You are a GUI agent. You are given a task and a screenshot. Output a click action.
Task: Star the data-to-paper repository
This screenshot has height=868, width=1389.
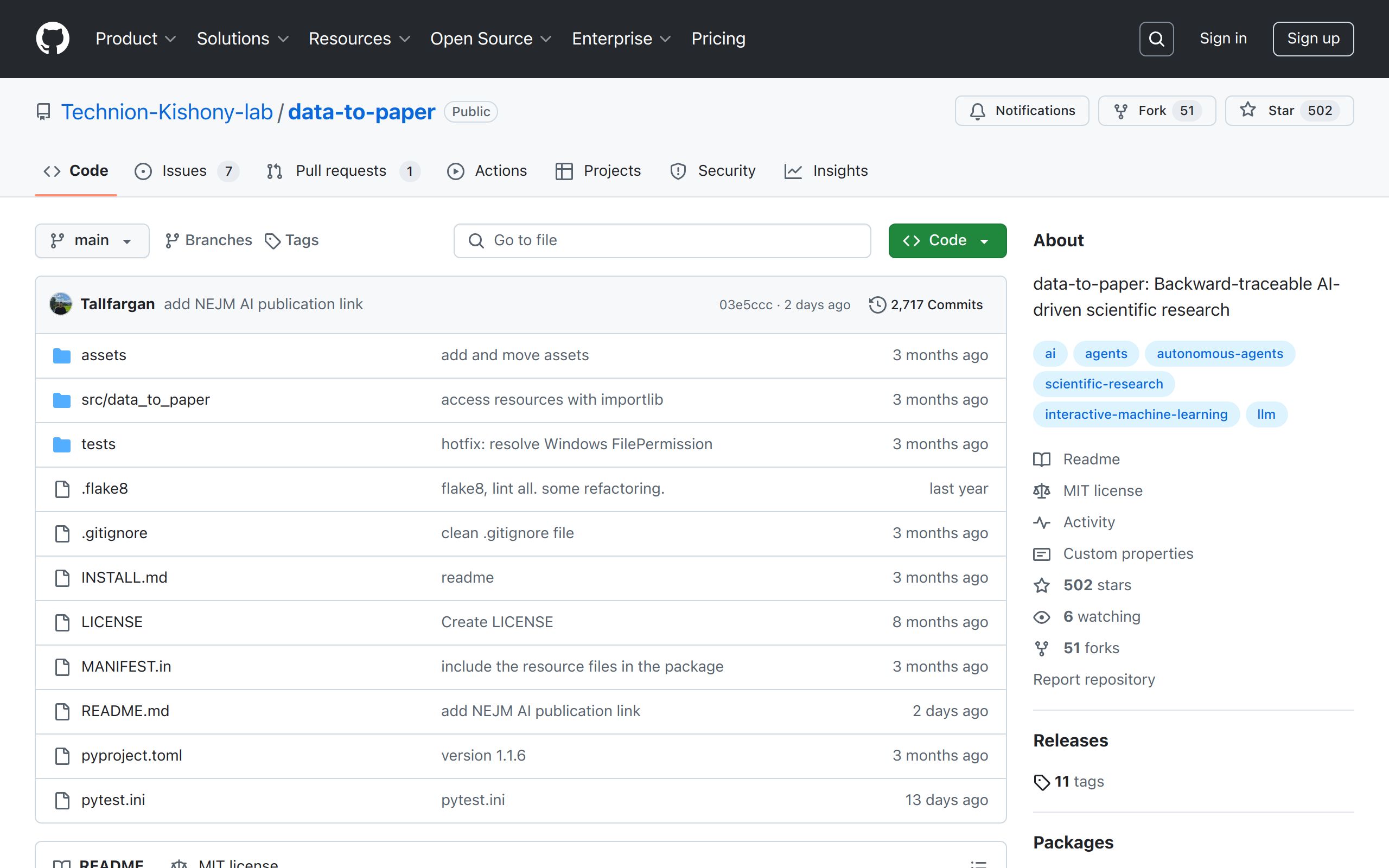(x=1289, y=111)
